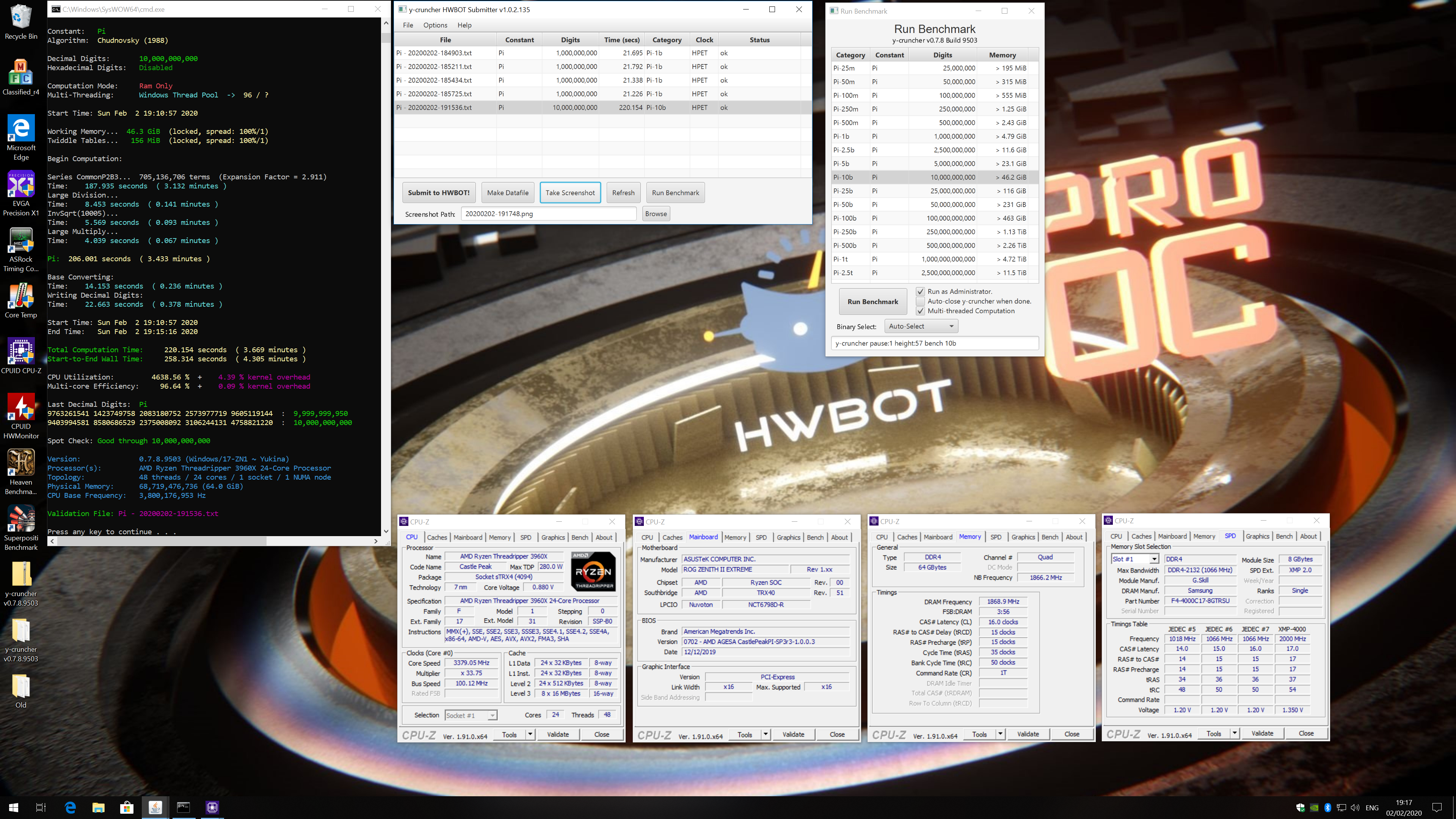
Task: Launch the Superposition Benchmark desktop shortcut
Action: (21, 528)
